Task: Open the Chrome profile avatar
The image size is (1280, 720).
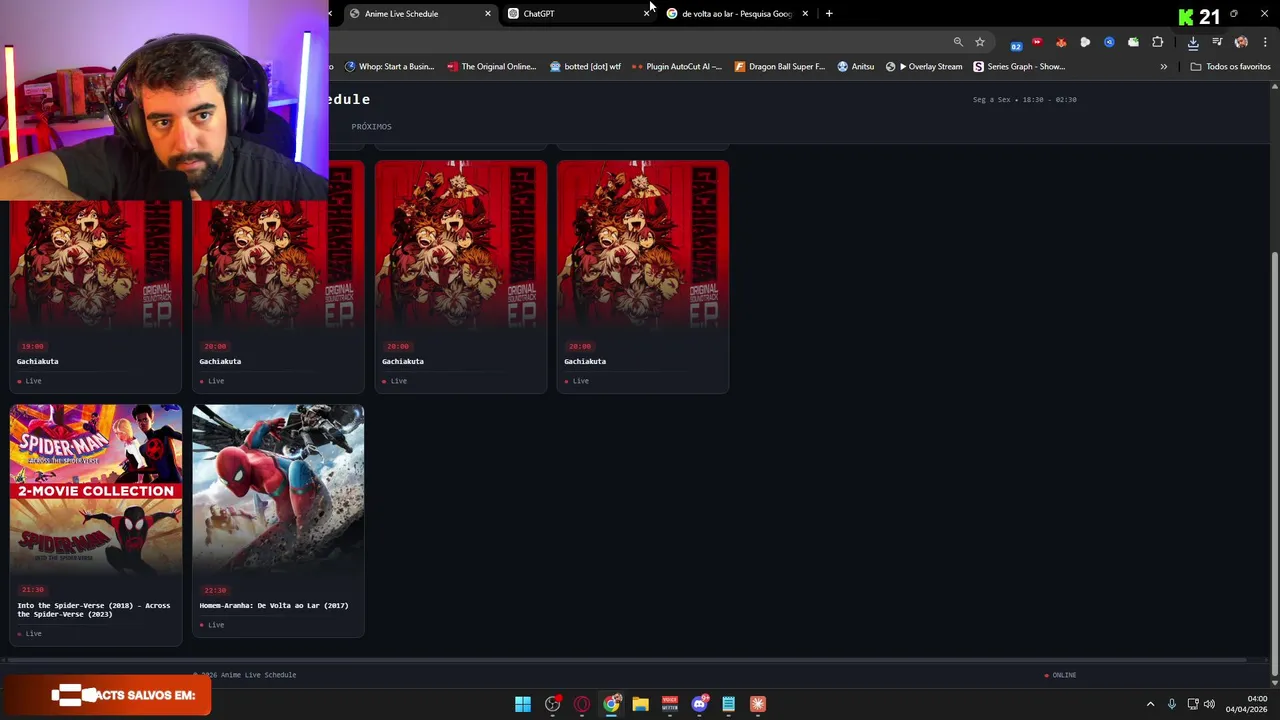Action: [1241, 42]
